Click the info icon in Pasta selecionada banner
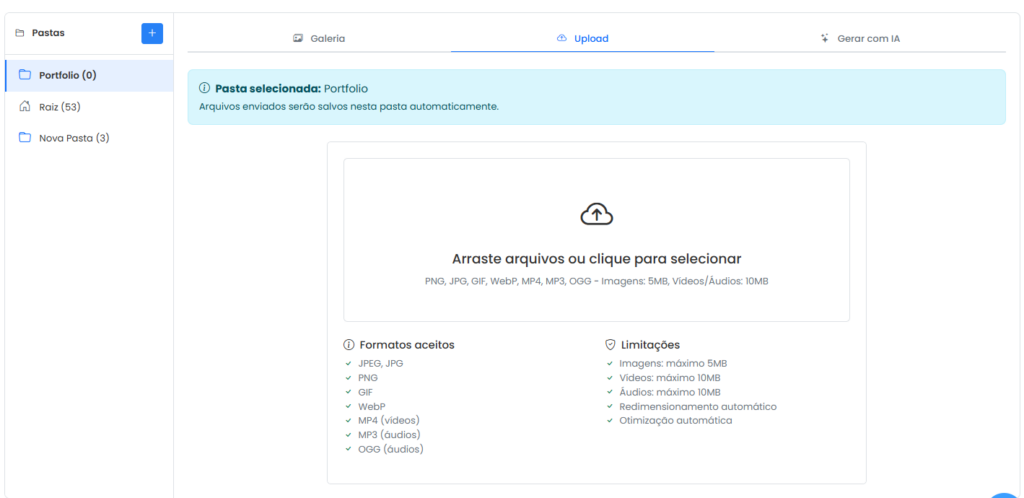Screen dimensions: 1024x498 [205, 88]
